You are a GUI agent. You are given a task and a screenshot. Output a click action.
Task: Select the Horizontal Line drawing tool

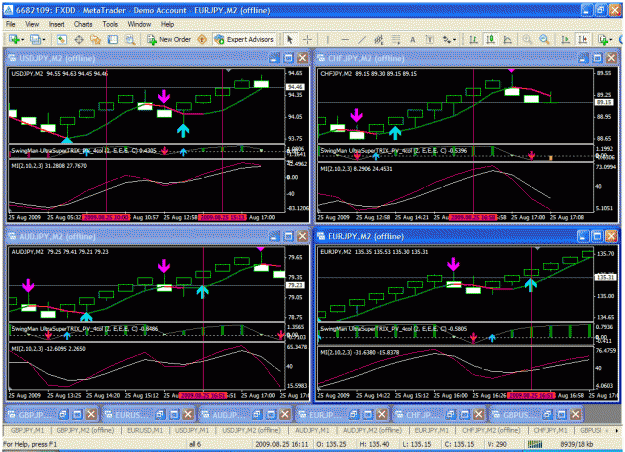345,39
